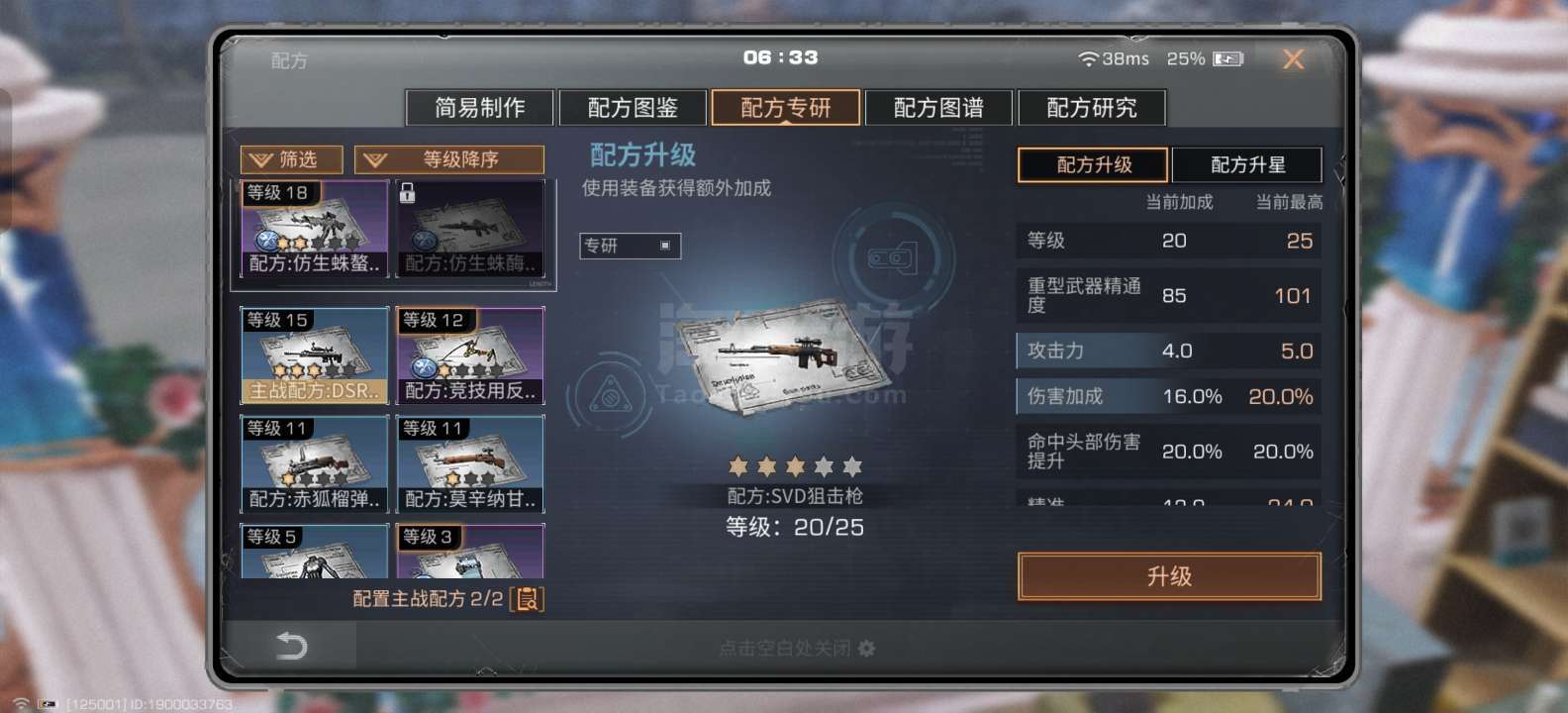The height and width of the screenshot is (713, 1568).
Task: Switch to the 简易制作 tab
Action: click(480, 108)
